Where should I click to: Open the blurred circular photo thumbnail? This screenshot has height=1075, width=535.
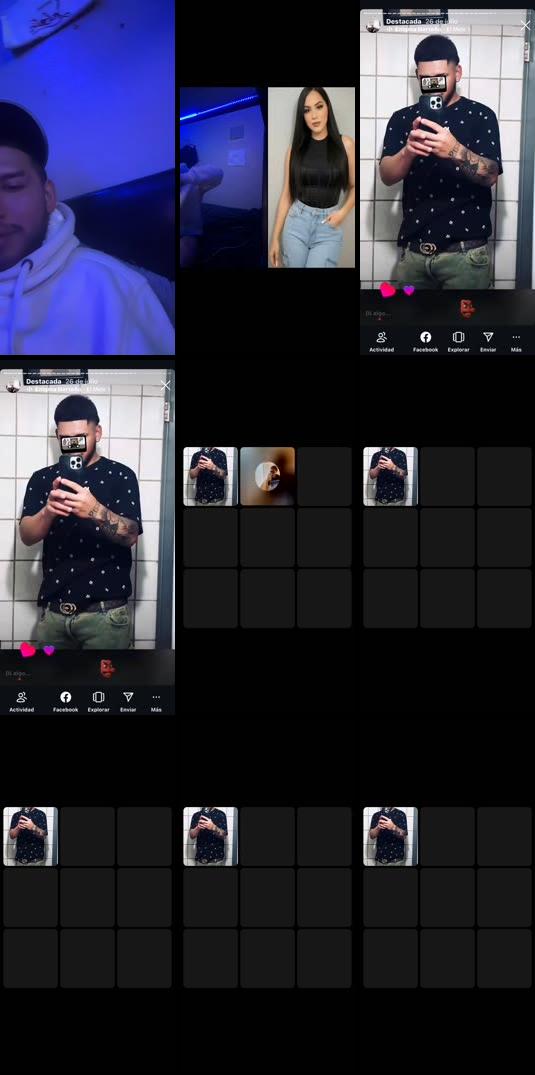click(x=268, y=476)
